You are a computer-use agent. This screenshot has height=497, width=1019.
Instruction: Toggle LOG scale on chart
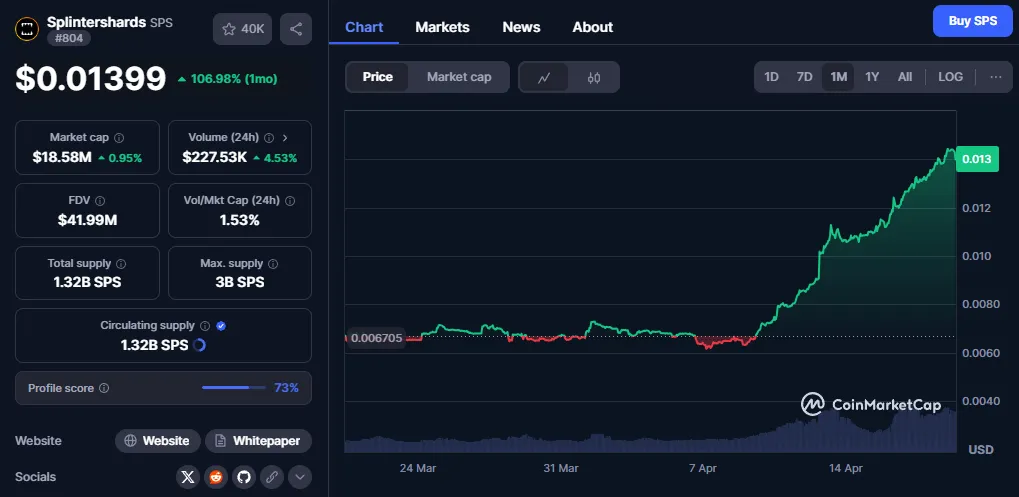[x=951, y=77]
